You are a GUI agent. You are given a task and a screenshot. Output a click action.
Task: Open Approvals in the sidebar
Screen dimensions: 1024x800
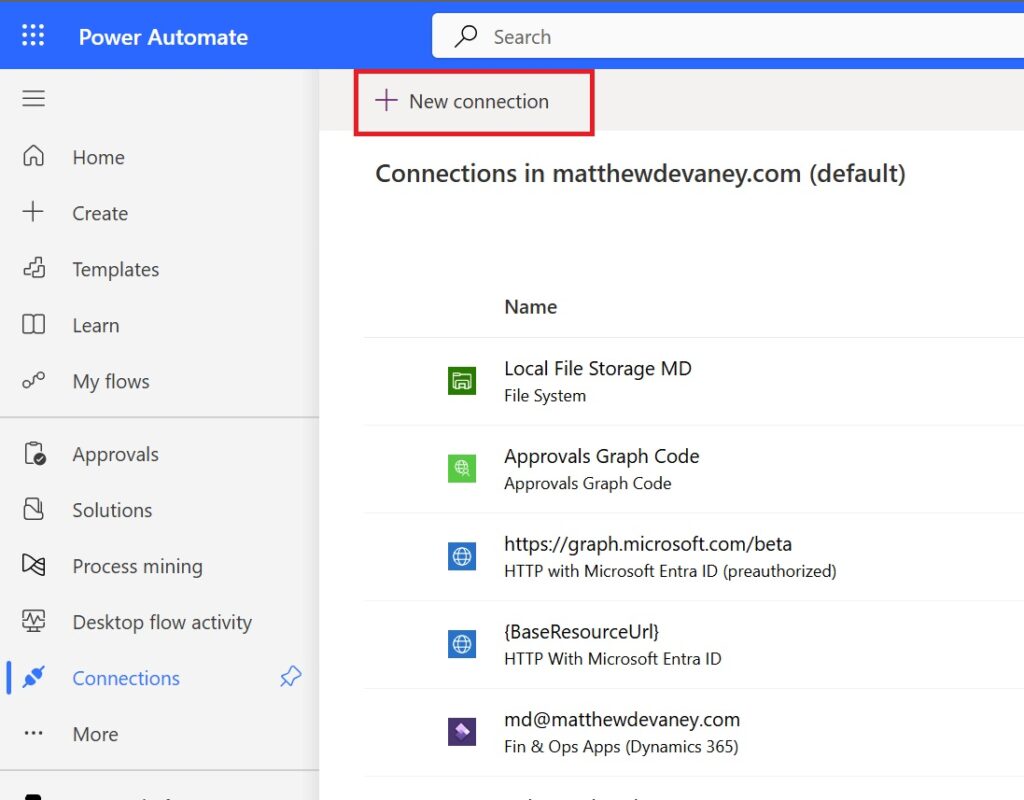click(116, 455)
